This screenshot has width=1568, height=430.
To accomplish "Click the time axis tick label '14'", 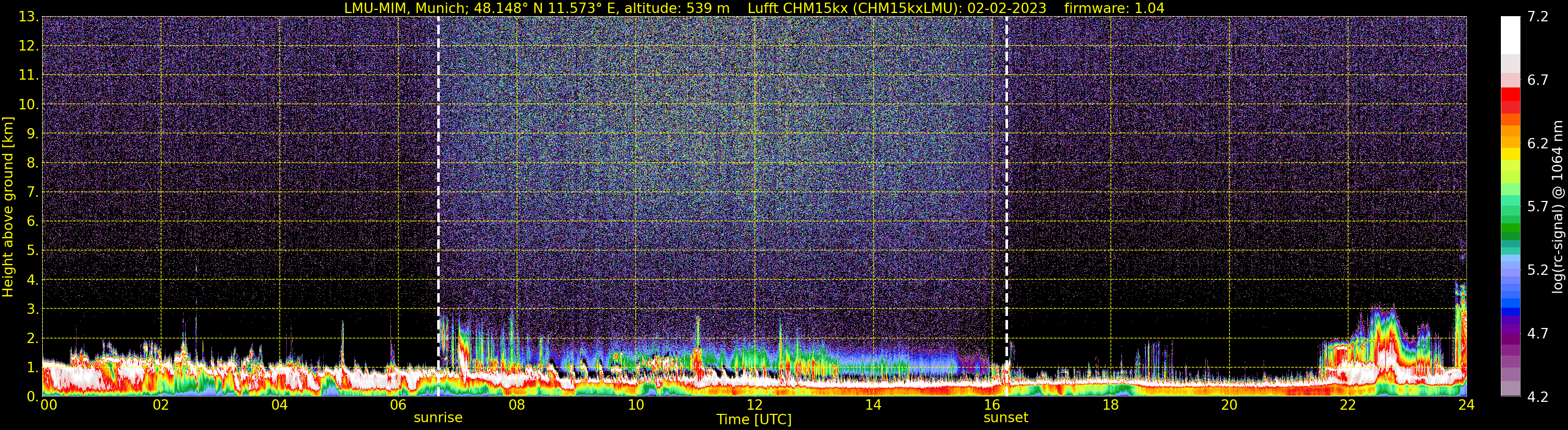I will 873,405.
